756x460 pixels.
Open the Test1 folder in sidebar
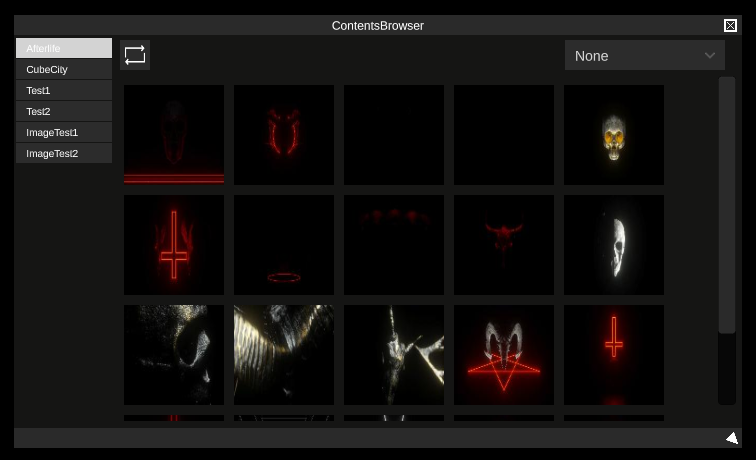pos(64,90)
